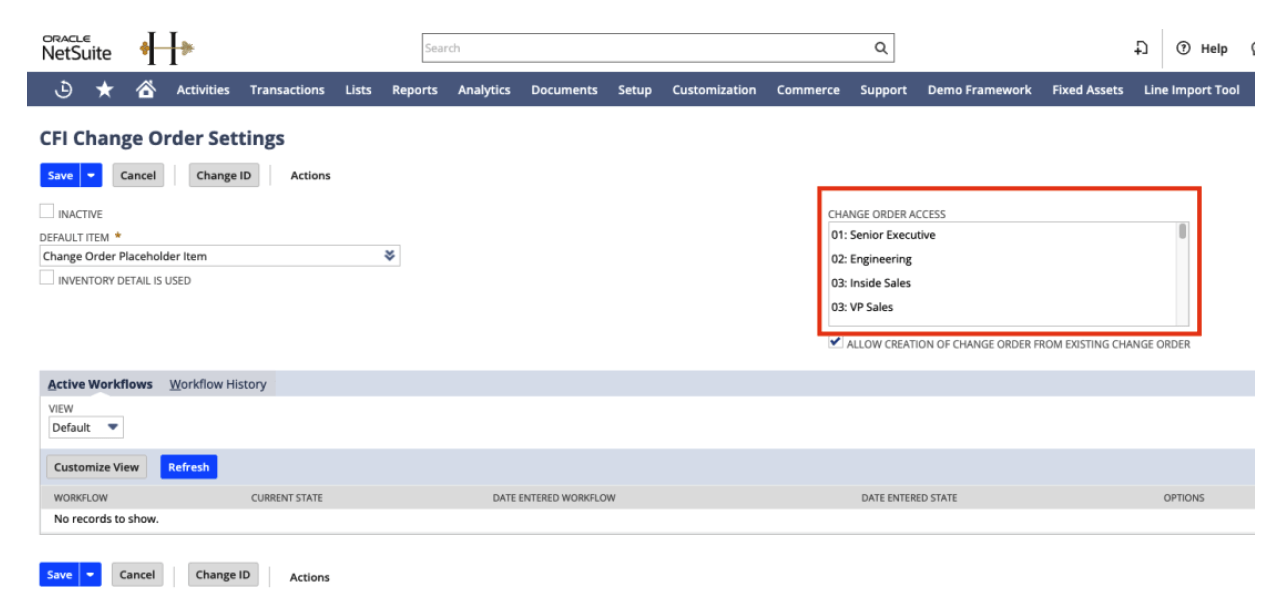Open the Reports menu
The width and height of the screenshot is (1282, 604).
415,90
